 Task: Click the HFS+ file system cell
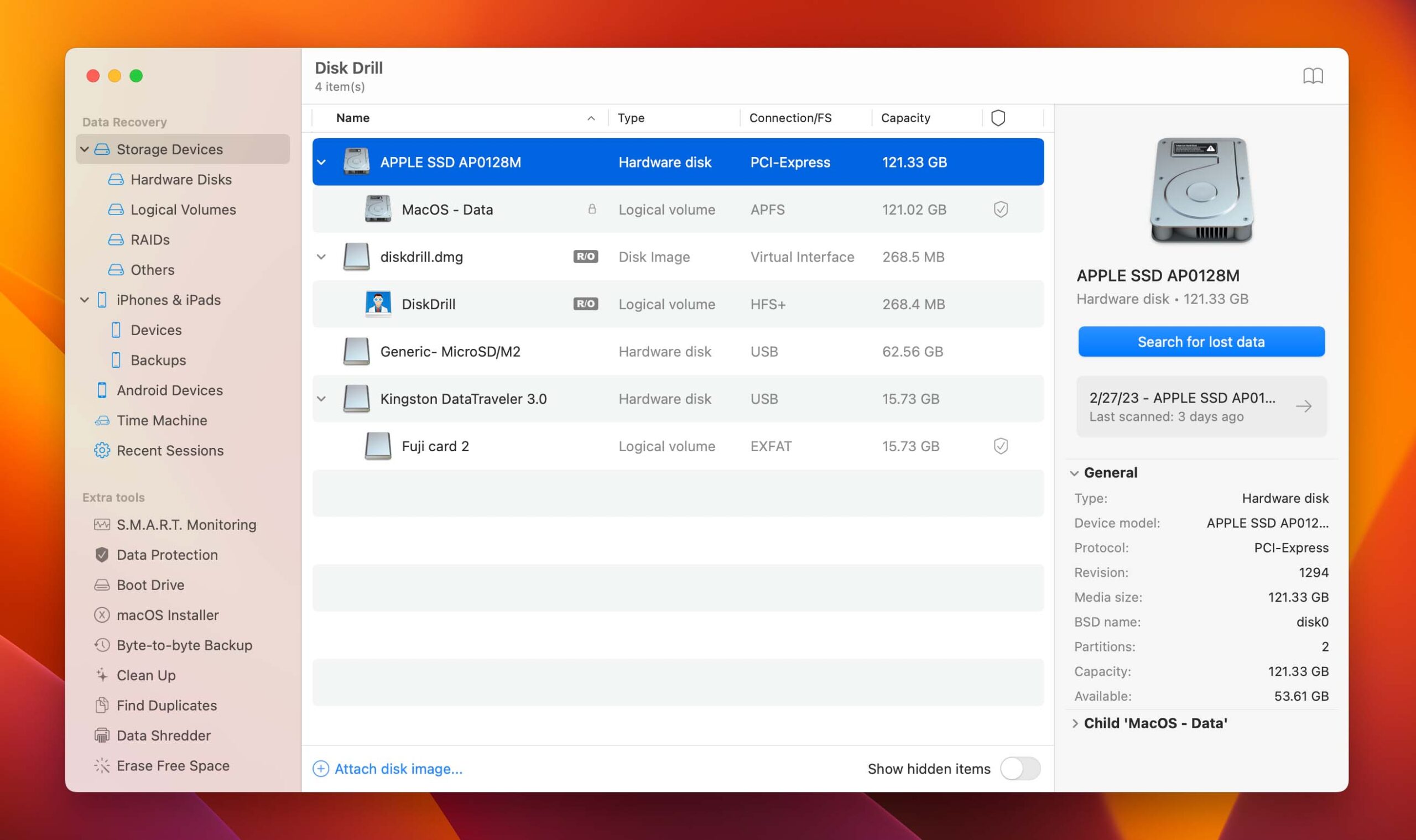(x=768, y=305)
